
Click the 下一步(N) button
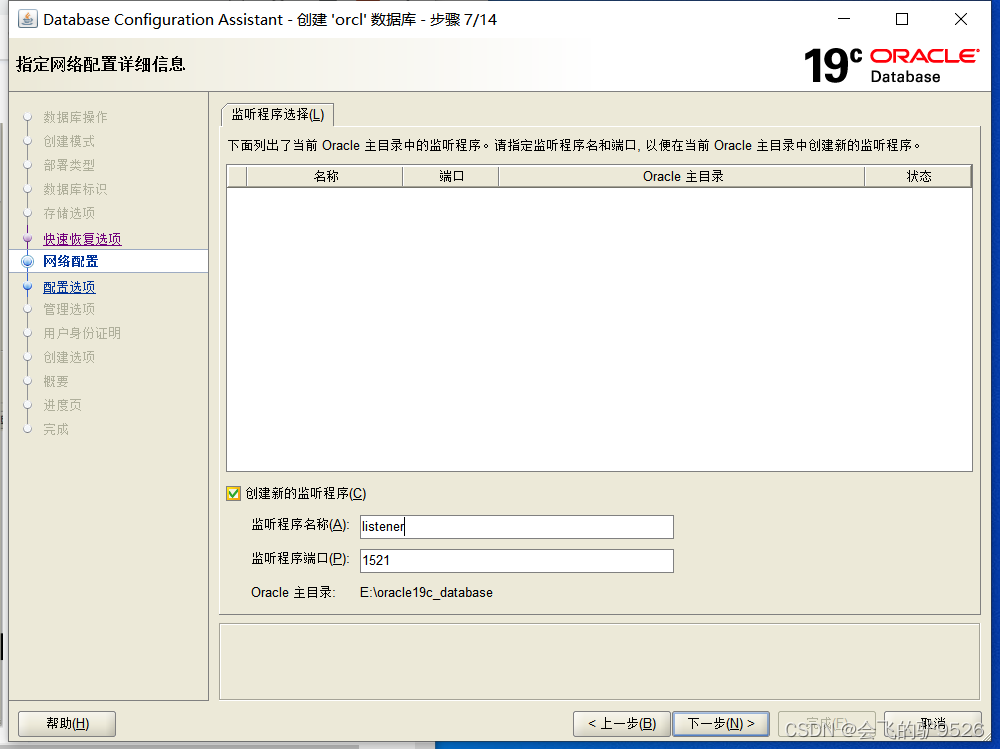tap(721, 723)
